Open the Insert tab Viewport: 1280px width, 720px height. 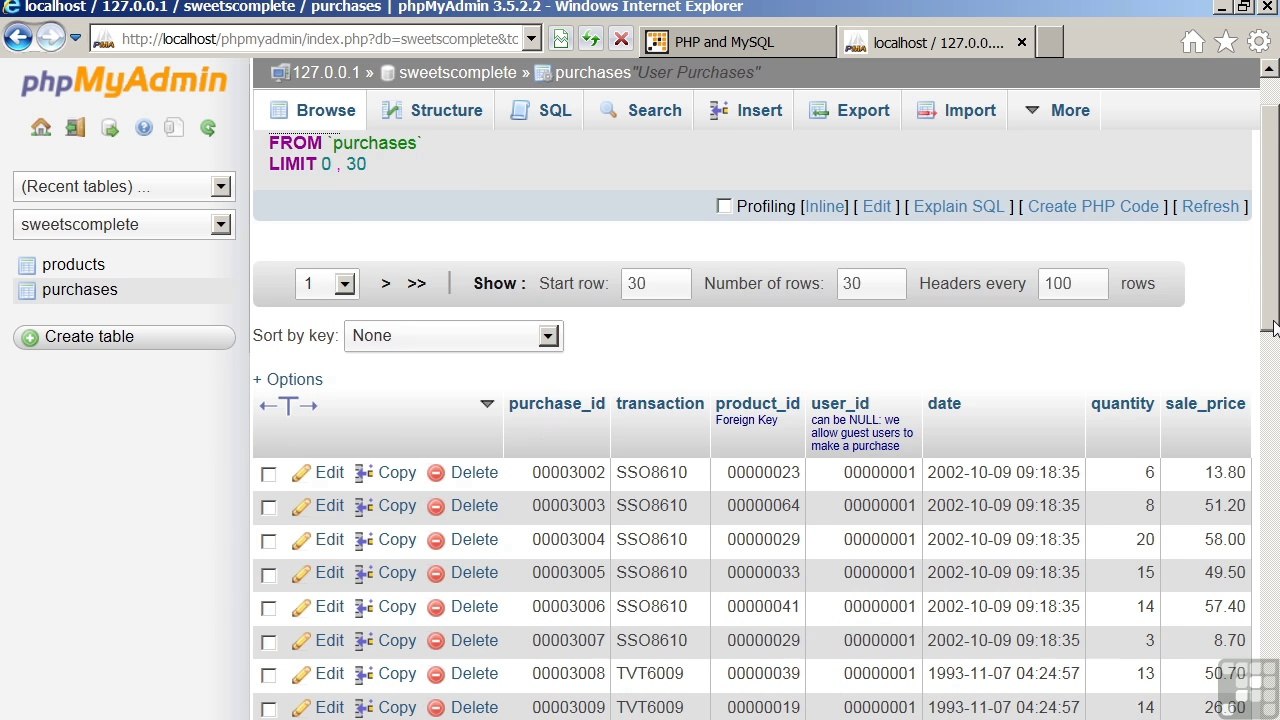tap(746, 110)
